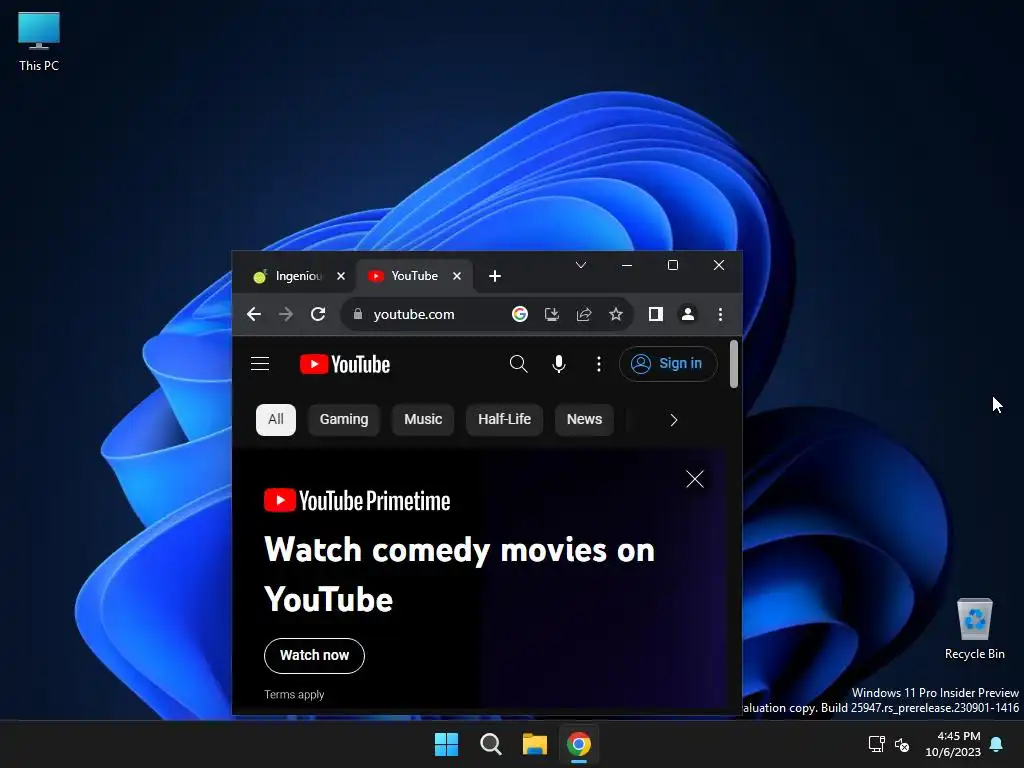1024x768 pixels.
Task: Select the Half-Life filter chip
Action: (504, 419)
